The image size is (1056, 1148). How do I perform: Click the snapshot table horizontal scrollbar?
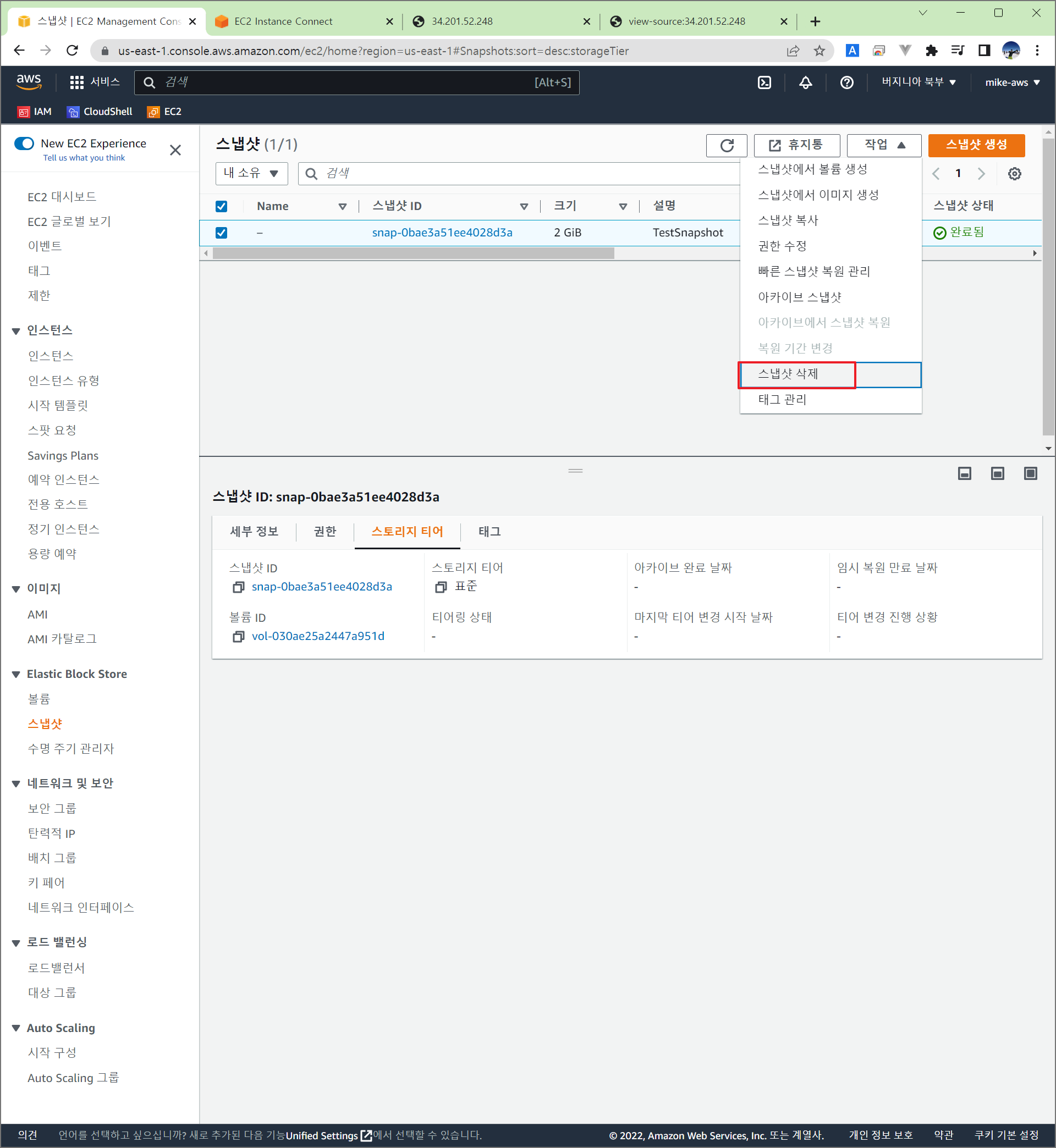[413, 253]
